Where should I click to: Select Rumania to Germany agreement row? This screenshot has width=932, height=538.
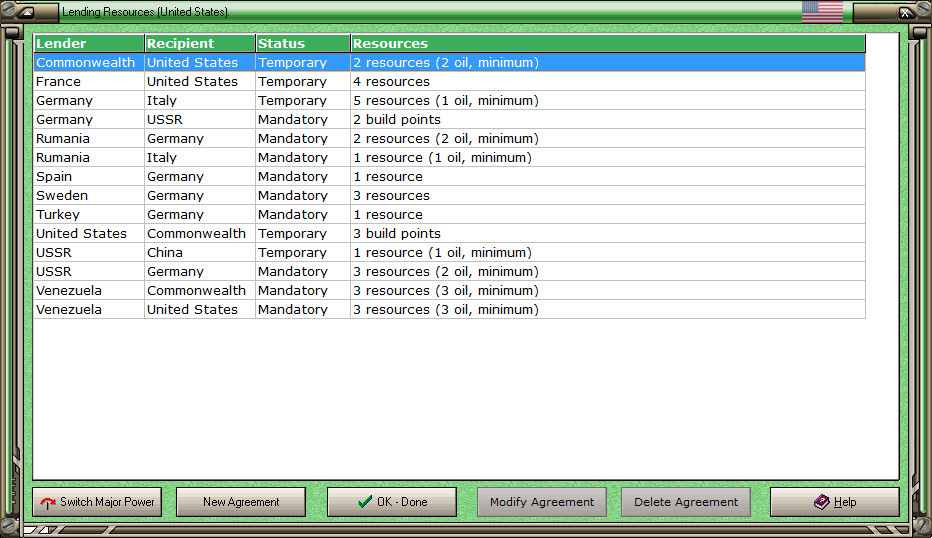pos(449,139)
